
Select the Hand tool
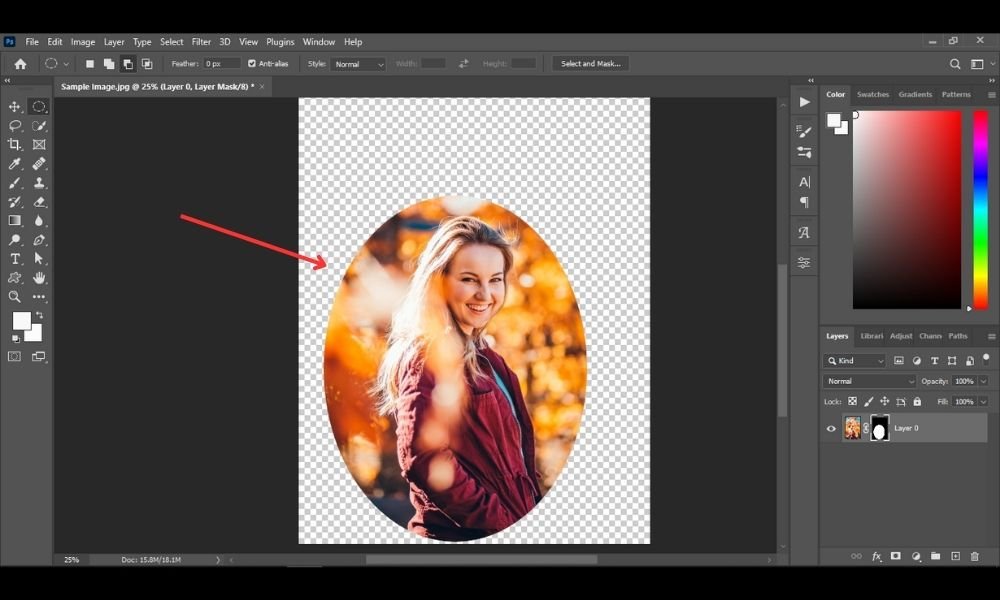point(39,278)
